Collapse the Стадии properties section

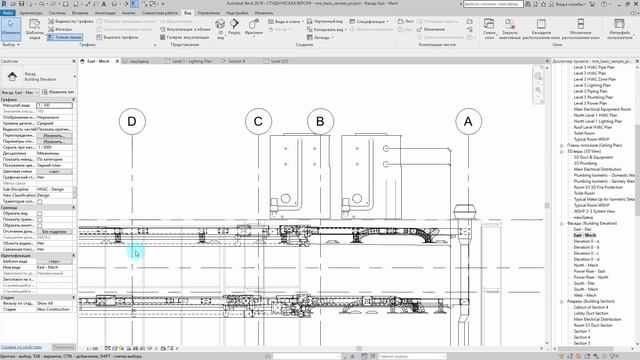pos(73,298)
